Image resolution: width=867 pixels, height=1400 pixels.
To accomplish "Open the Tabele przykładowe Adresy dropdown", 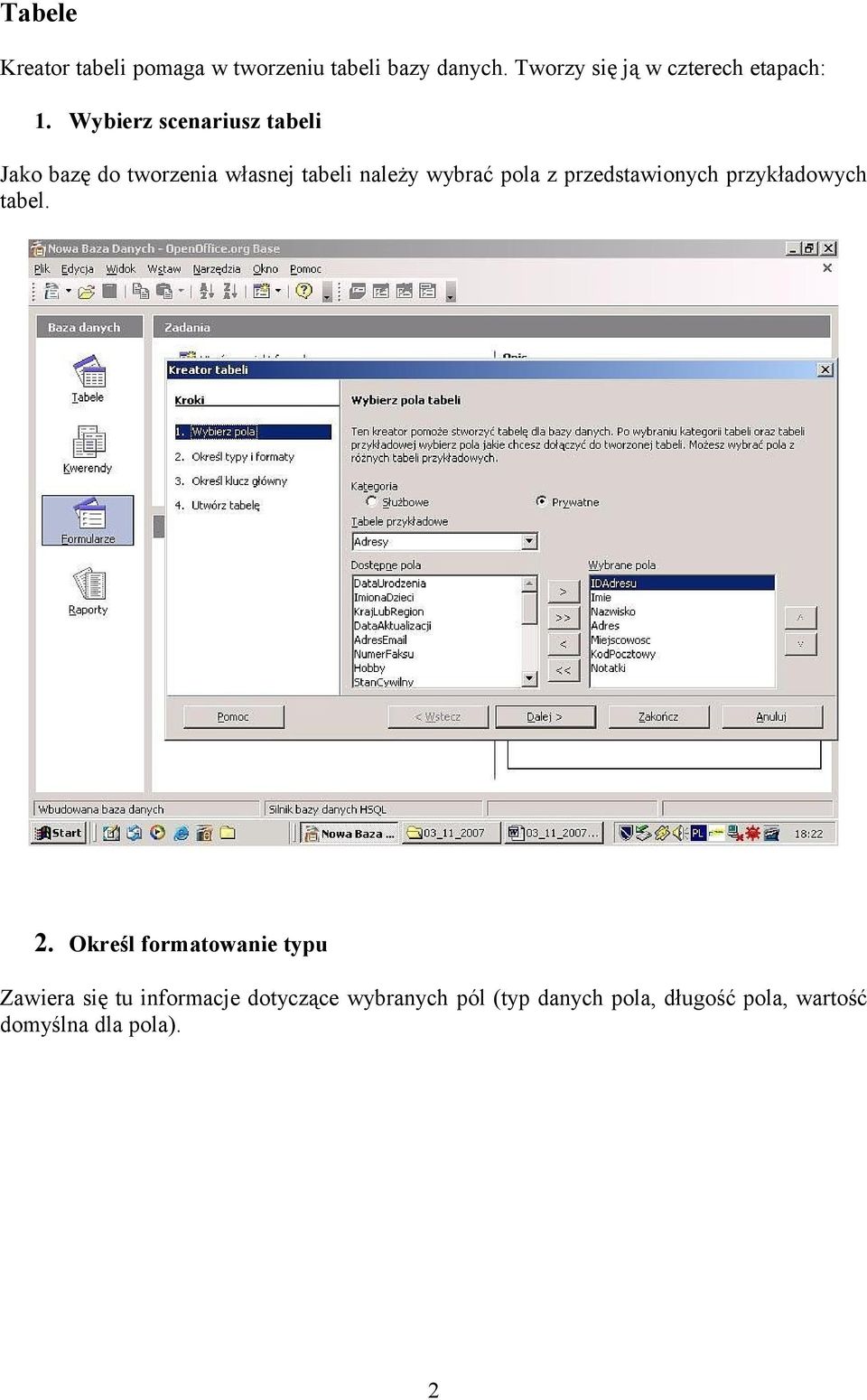I will point(530,542).
